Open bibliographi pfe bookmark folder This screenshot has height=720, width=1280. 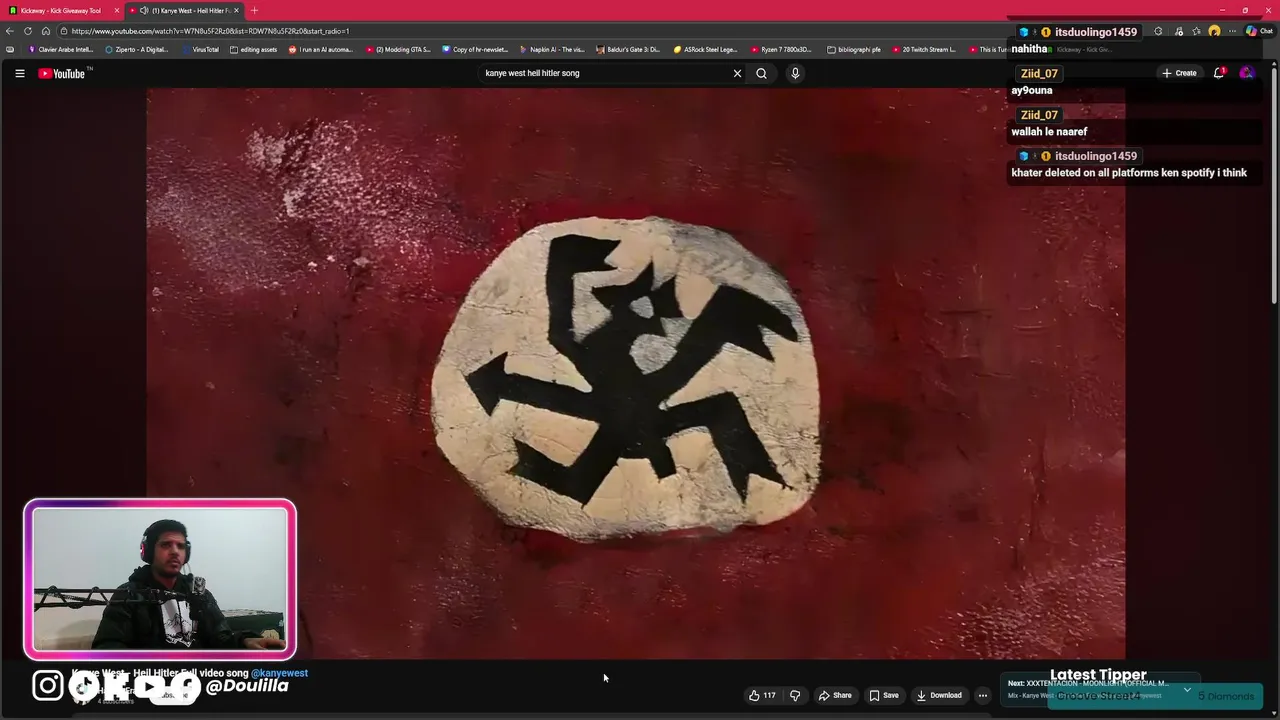click(854, 49)
